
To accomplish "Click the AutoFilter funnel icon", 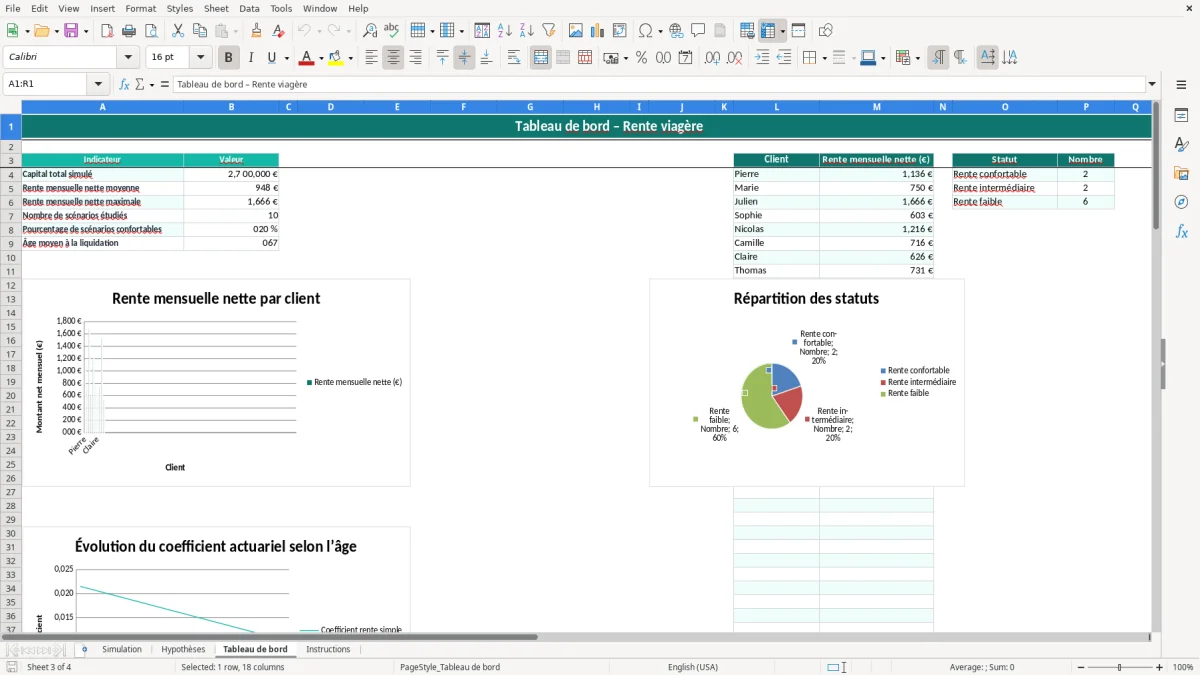I will [548, 31].
